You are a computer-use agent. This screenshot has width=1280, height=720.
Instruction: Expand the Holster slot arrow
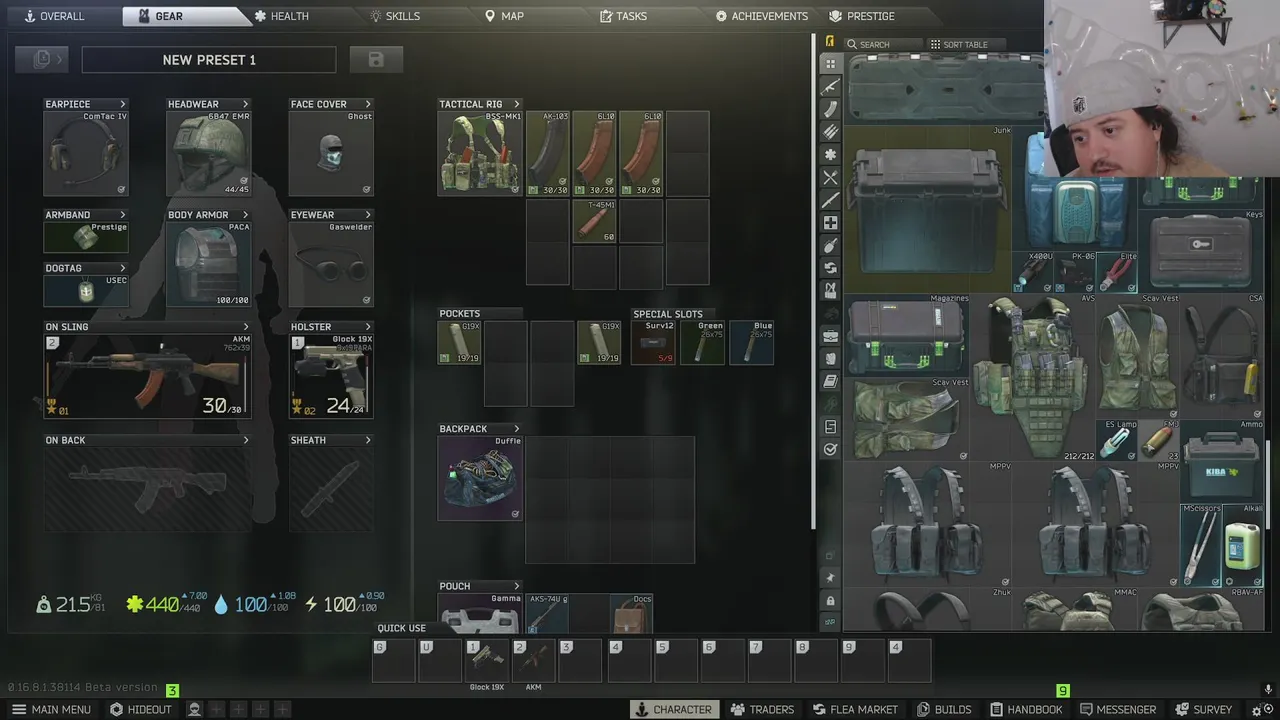[x=368, y=327]
